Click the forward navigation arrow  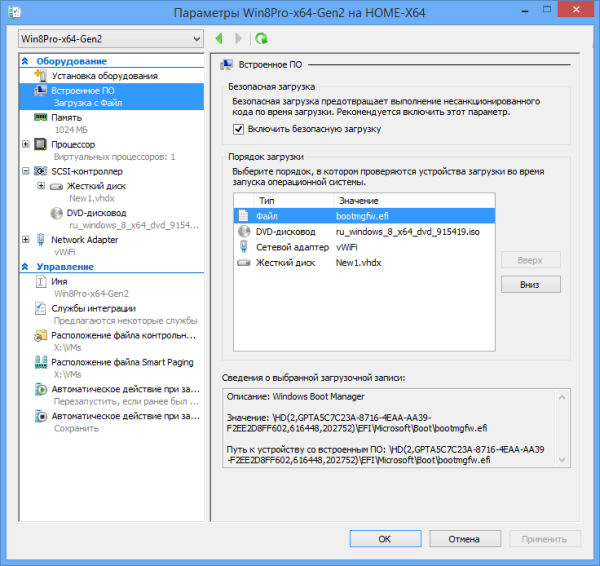coord(238,38)
